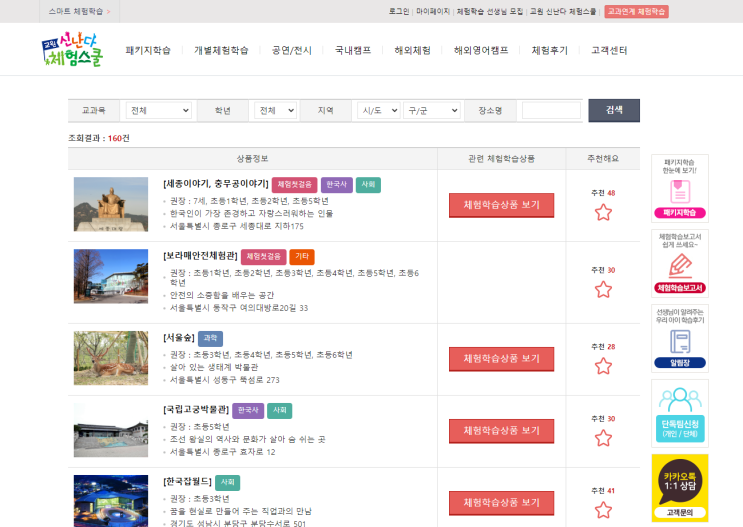Viewport: 743px width, 527px height.
Task: Click title [세종이야기, 충무공이야기]
Action: (x=216, y=184)
